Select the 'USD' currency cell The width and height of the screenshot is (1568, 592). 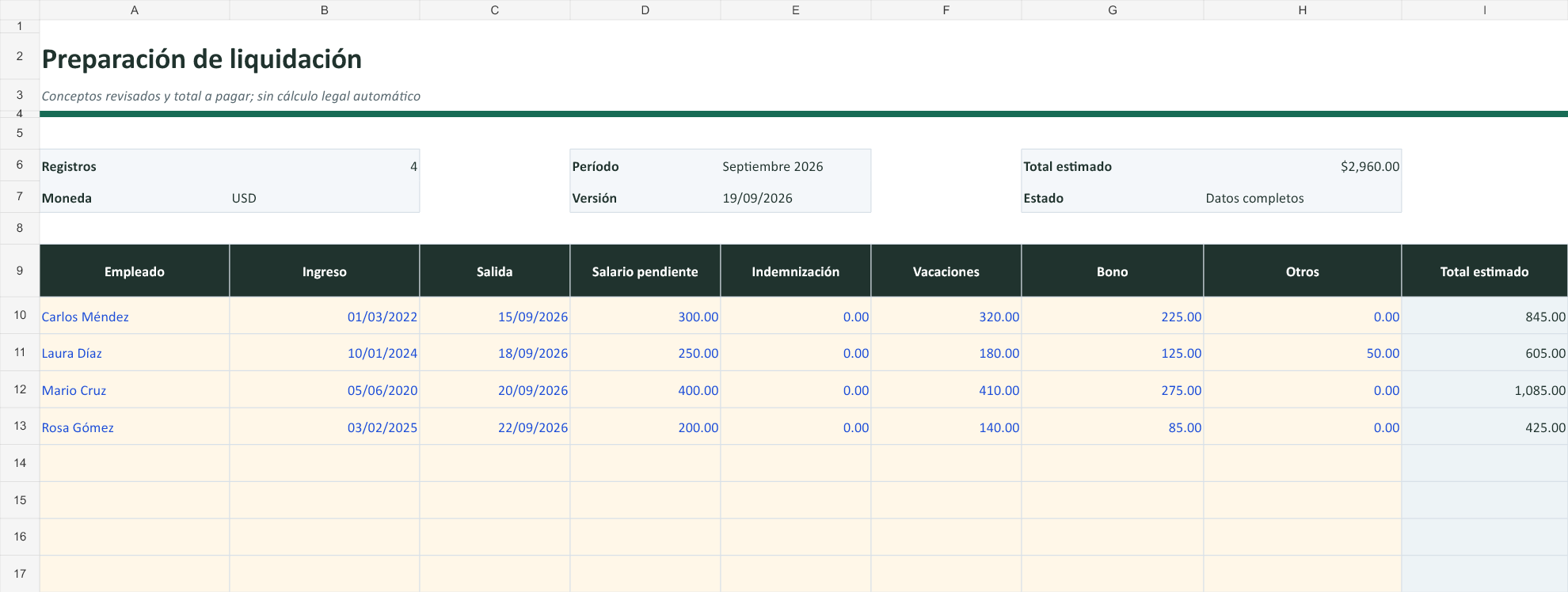325,198
